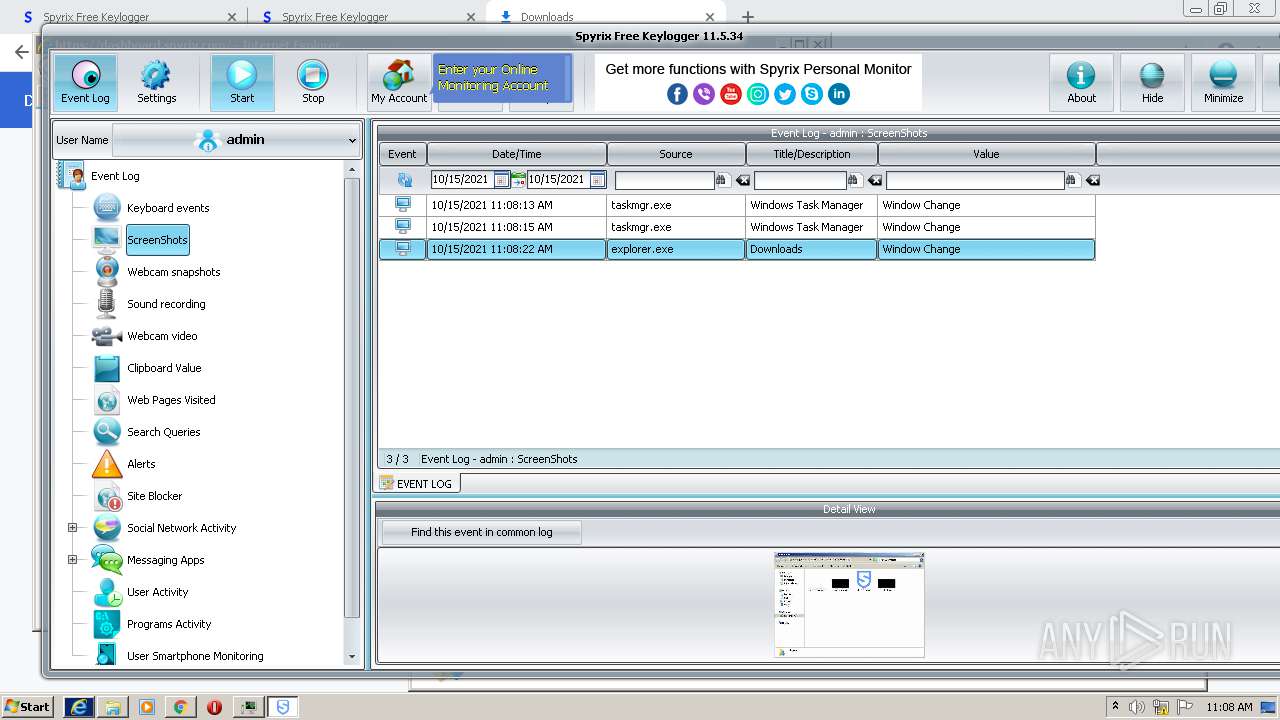Clear the Value filter field

pyautogui.click(x=1092, y=180)
